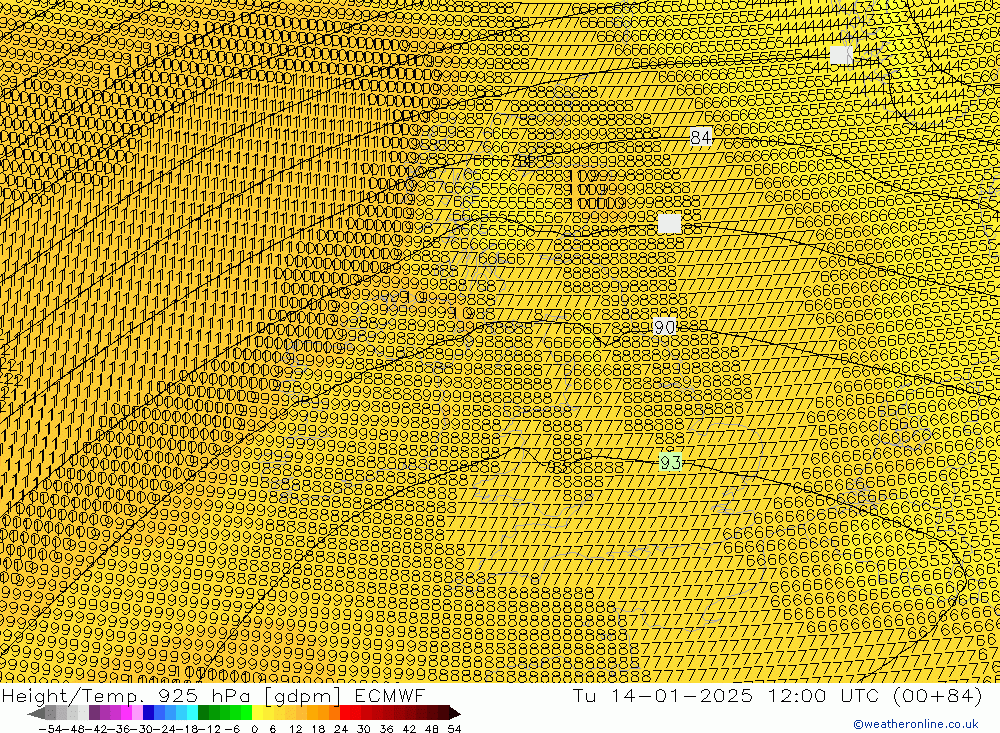The height and width of the screenshot is (733, 1000).
Task: Click the scale label '36'
Action: pos(386,729)
